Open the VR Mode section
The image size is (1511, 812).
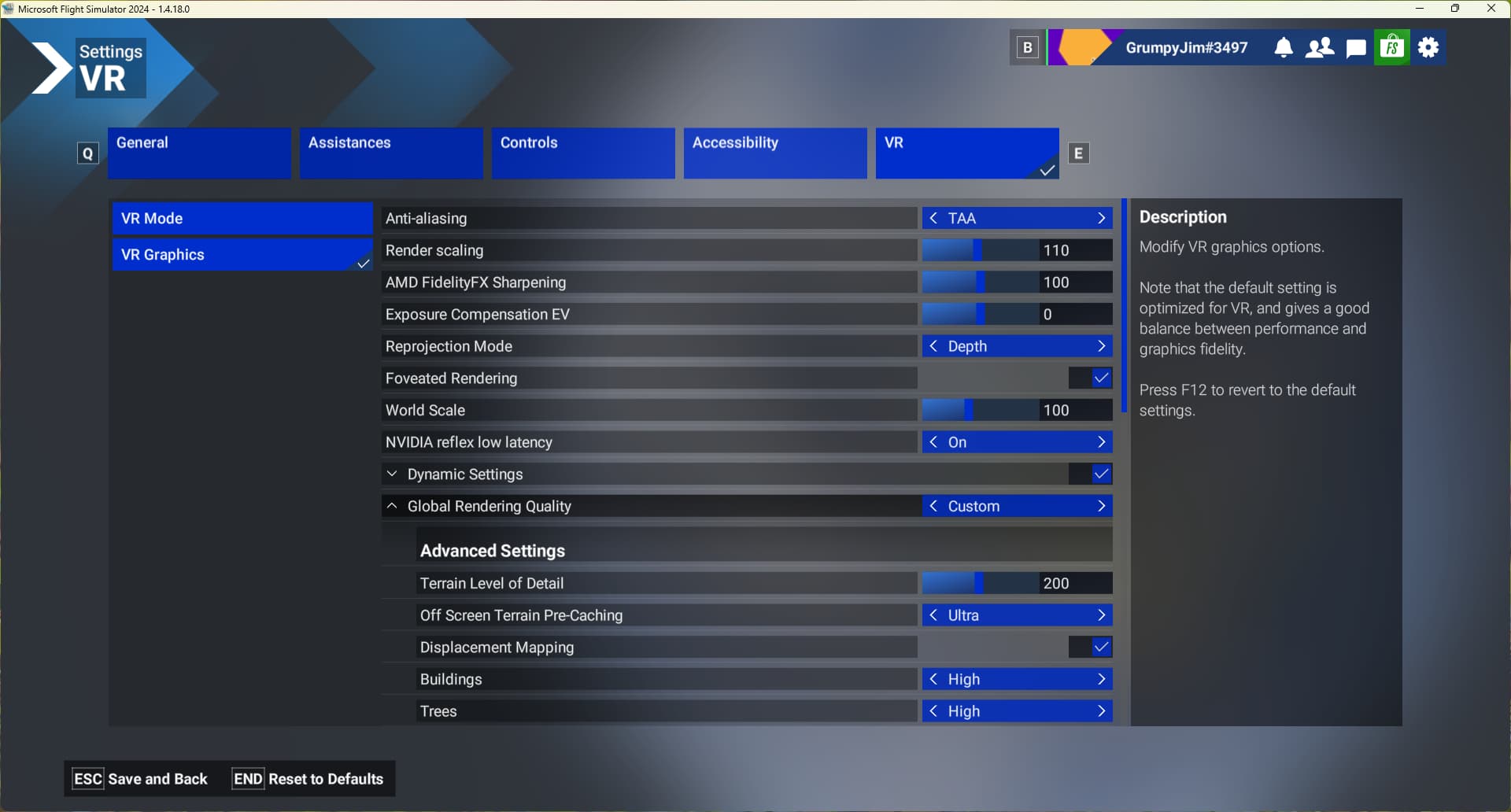tap(242, 219)
